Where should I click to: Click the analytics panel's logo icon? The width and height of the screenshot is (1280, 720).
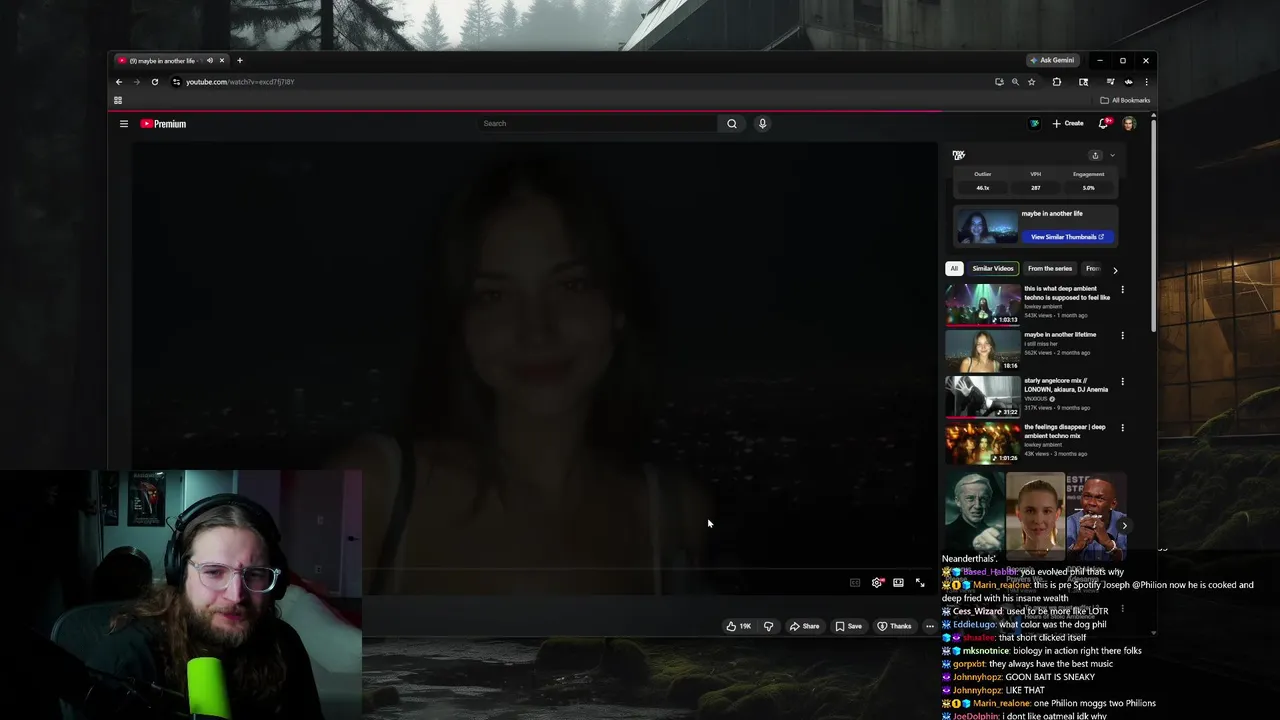958,155
